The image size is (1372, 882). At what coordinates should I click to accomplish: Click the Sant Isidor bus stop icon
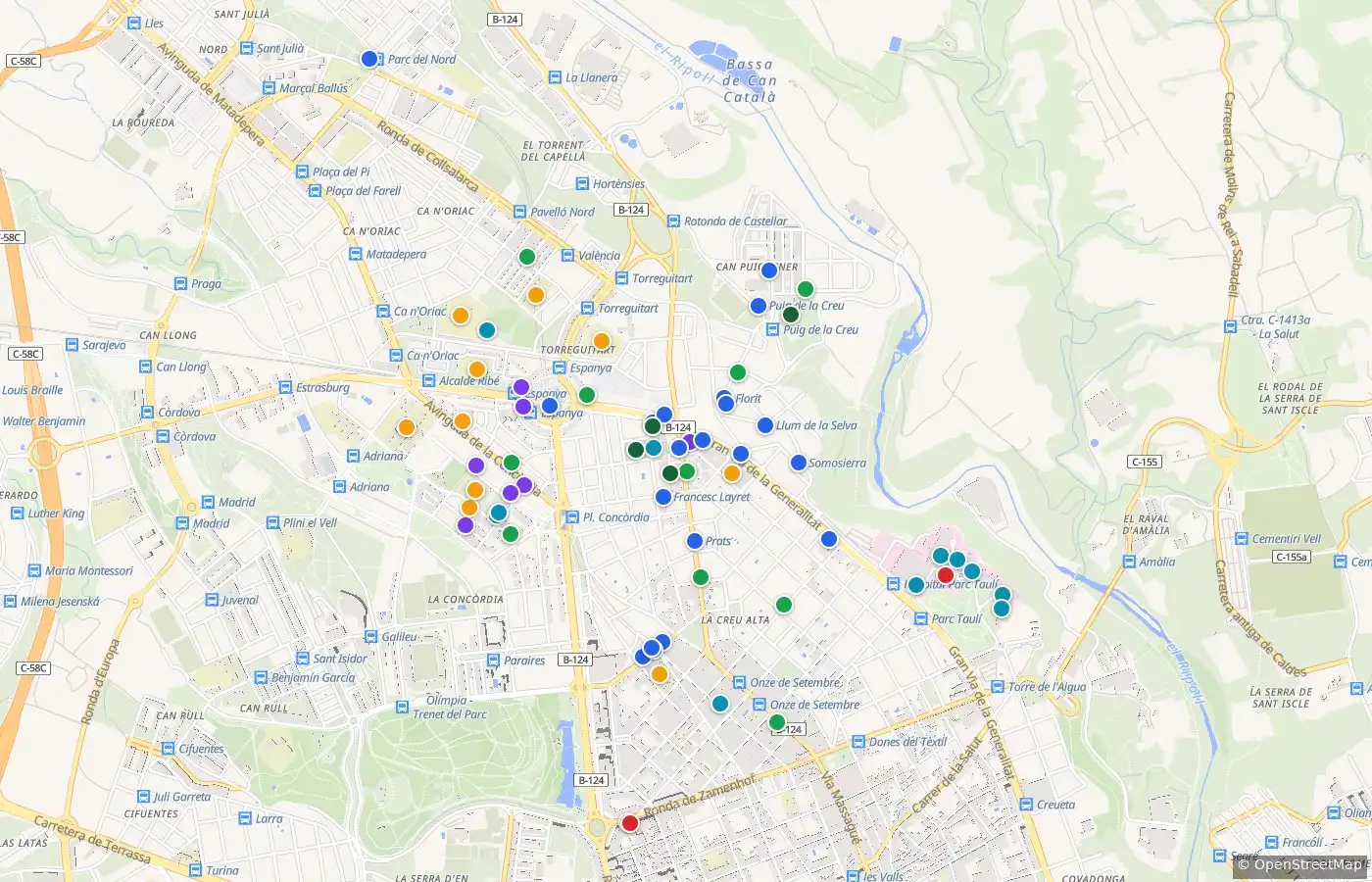[x=303, y=659]
